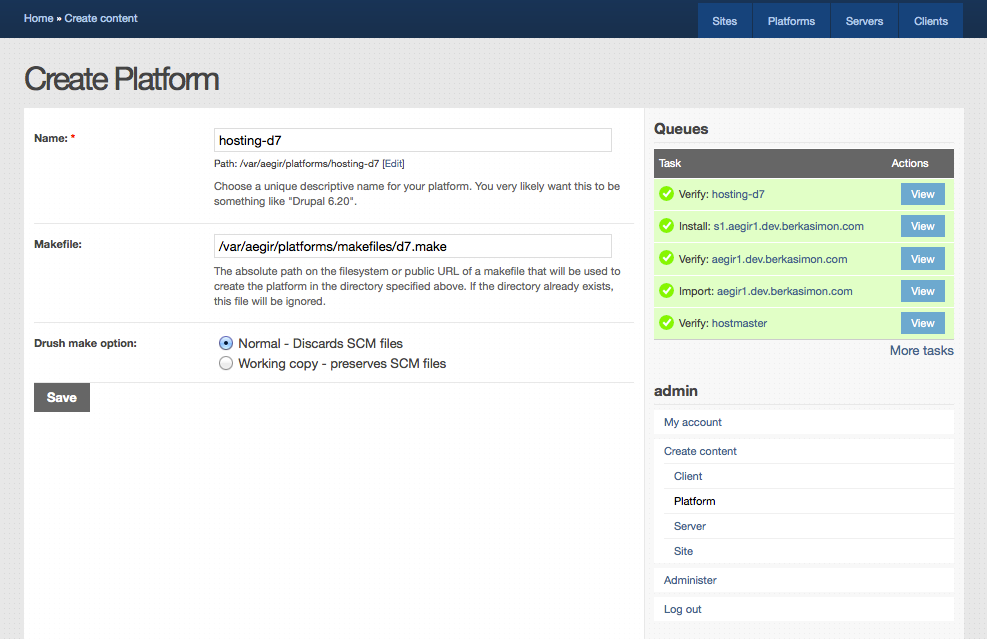Viewport: 987px width, 639px height.
Task: Choose Server under Create content
Action: pos(689,526)
